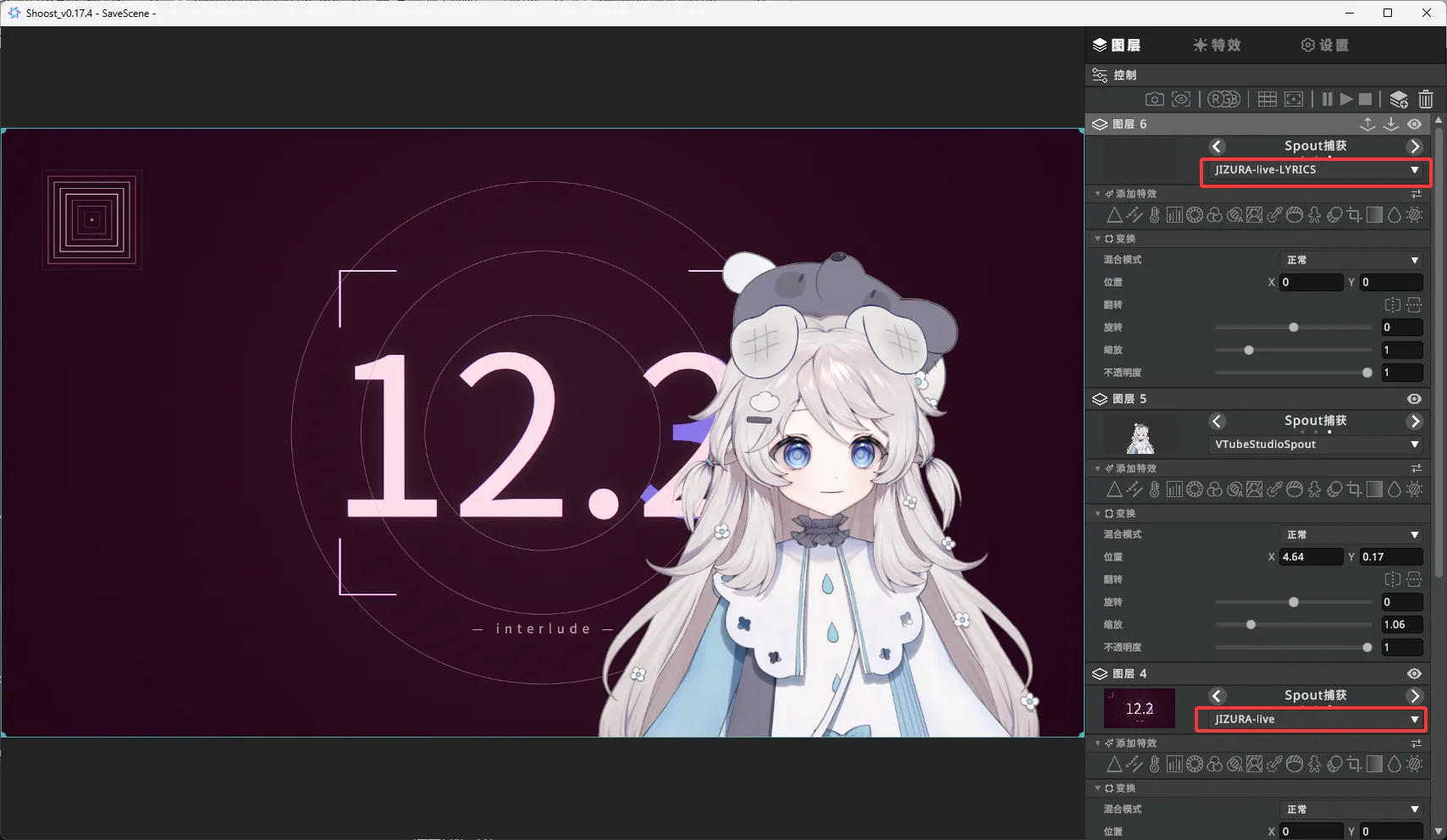Viewport: 1447px width, 840px height.
Task: Add thermometer effect to 图层 6
Action: tap(1154, 215)
